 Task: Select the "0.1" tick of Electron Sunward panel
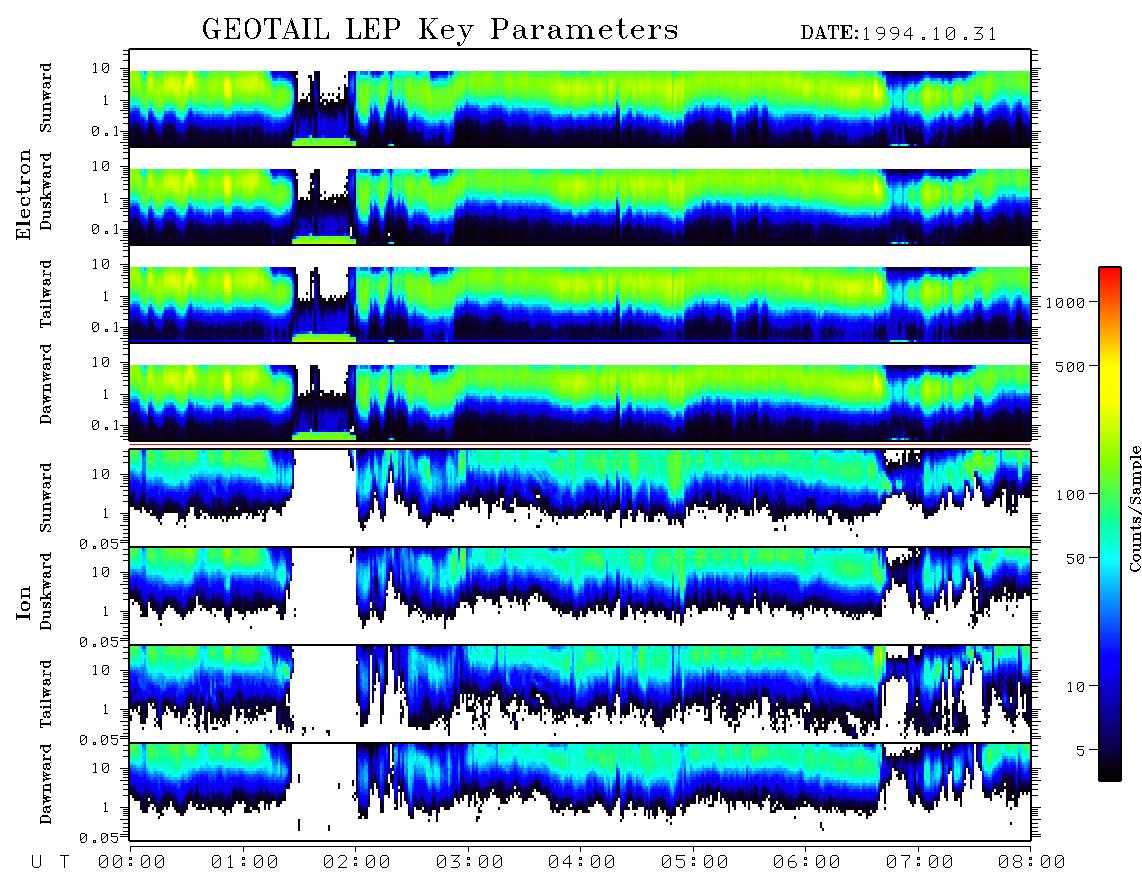105,131
